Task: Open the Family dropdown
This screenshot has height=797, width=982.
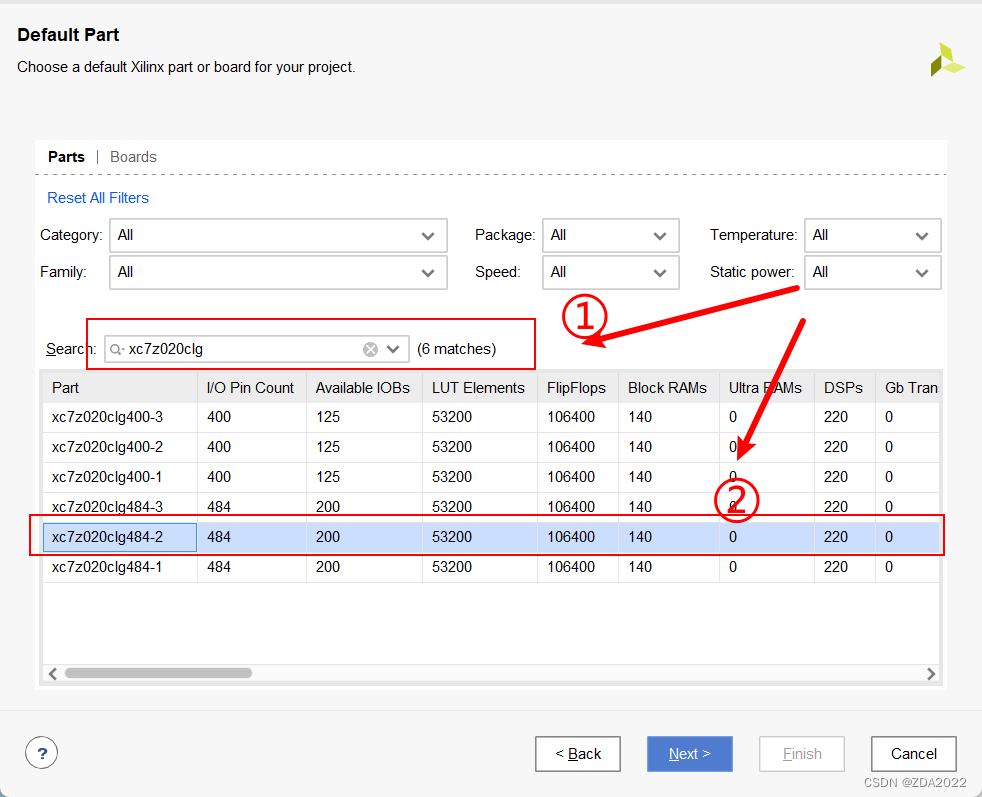Action: pos(278,272)
